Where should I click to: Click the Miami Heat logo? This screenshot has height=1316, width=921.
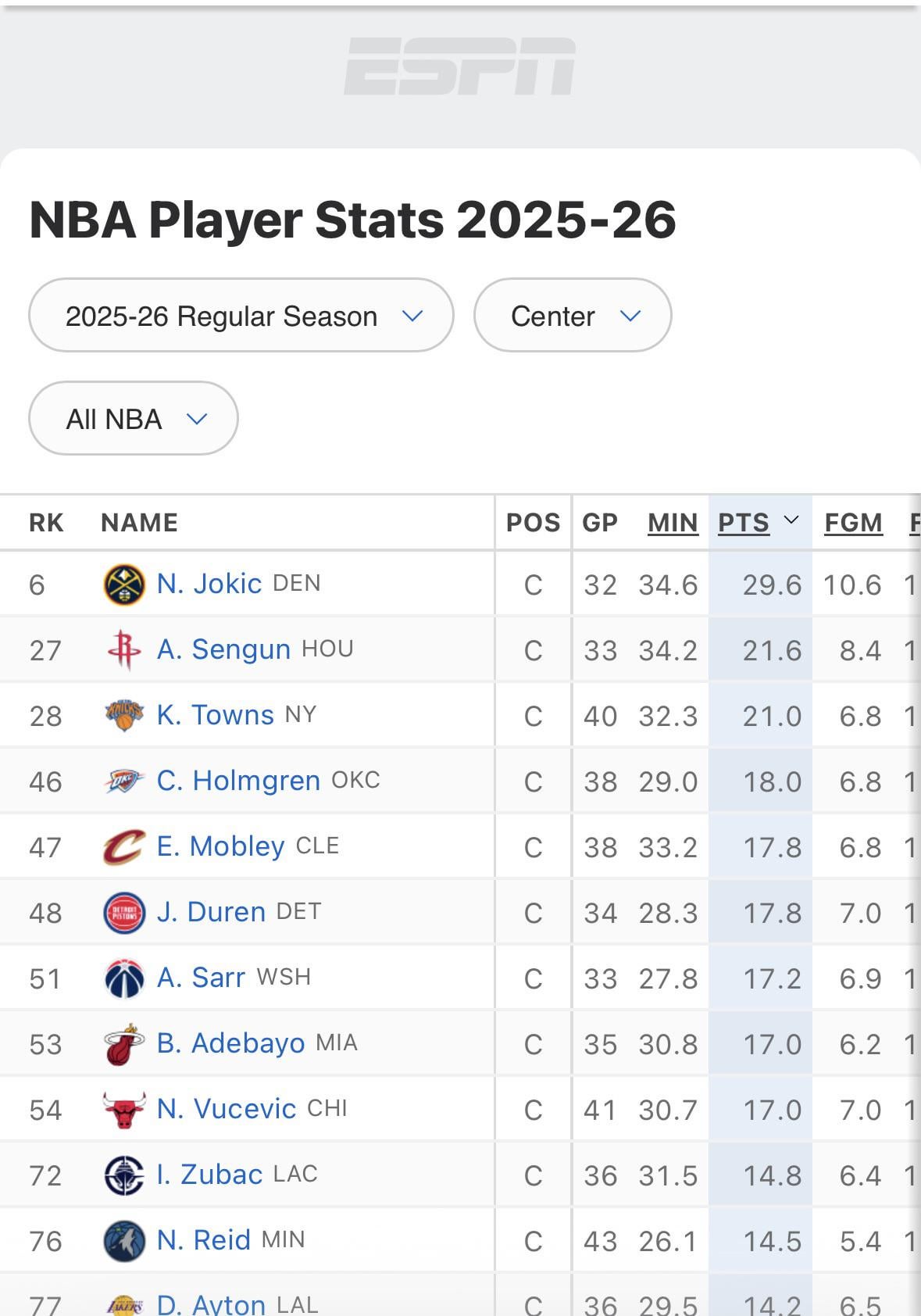[124, 1044]
